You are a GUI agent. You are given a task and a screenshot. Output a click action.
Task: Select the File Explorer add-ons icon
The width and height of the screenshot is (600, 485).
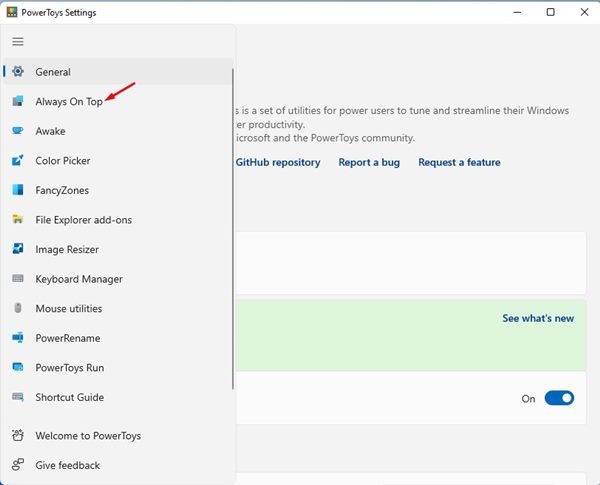point(18,220)
